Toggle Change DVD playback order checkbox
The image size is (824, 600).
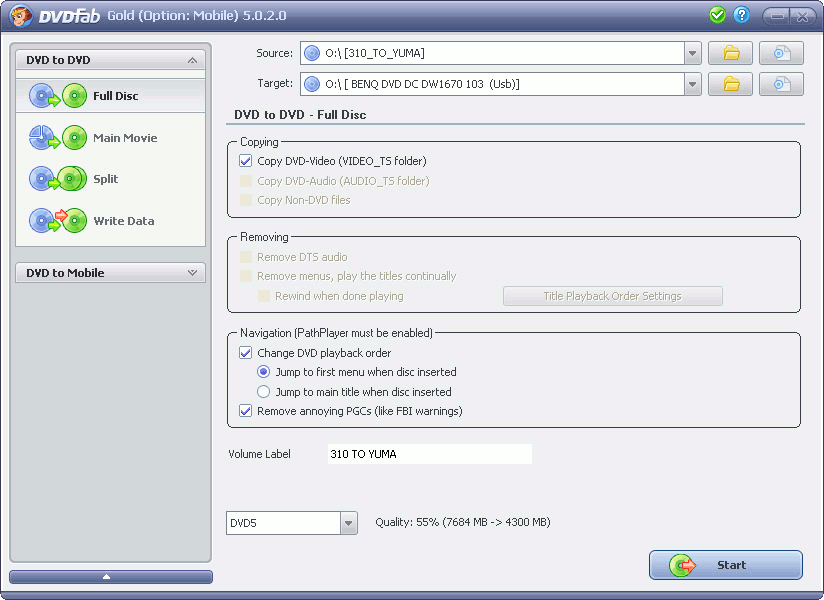(246, 353)
